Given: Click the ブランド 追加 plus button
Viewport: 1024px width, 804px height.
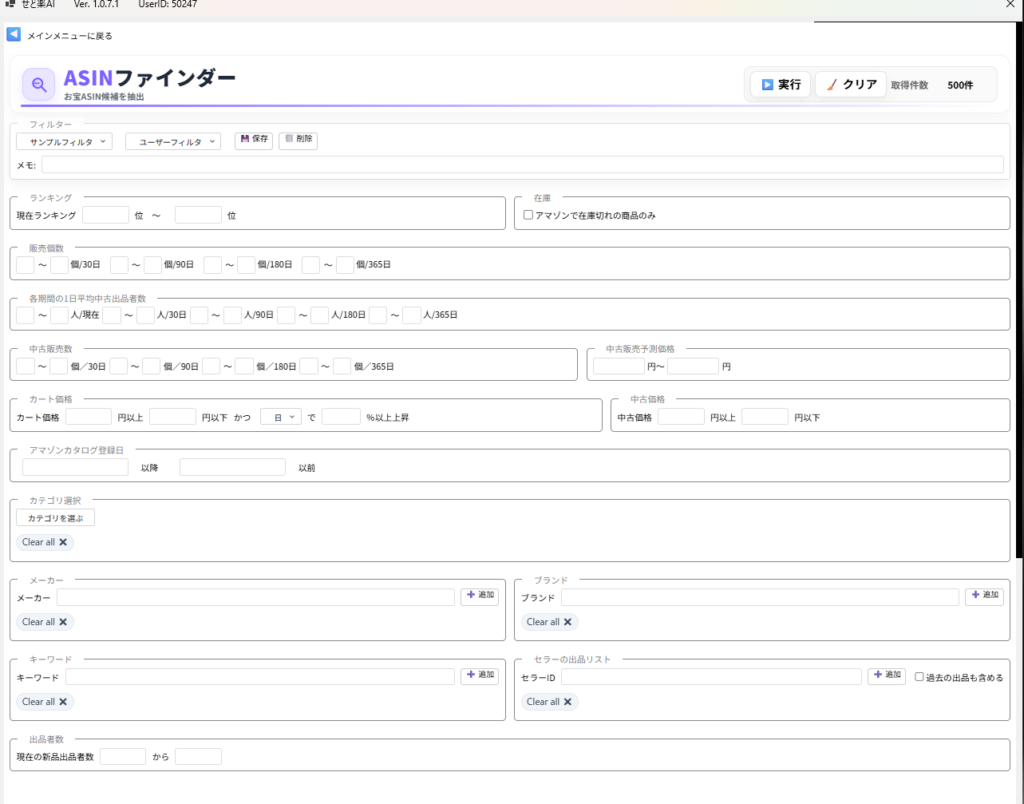Looking at the screenshot, I should [x=984, y=596].
